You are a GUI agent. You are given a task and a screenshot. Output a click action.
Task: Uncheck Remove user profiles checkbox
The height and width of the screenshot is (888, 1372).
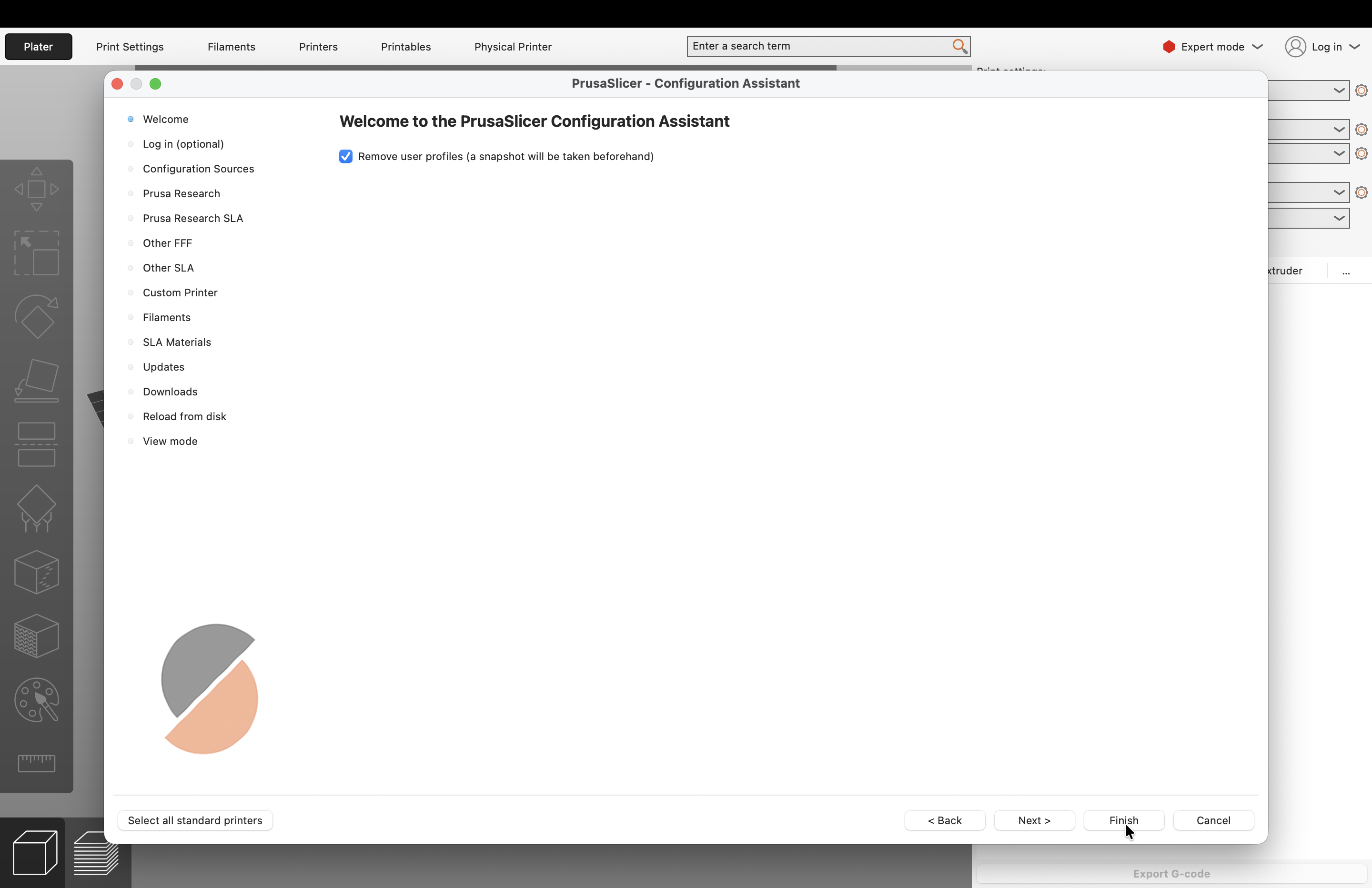[x=346, y=156]
